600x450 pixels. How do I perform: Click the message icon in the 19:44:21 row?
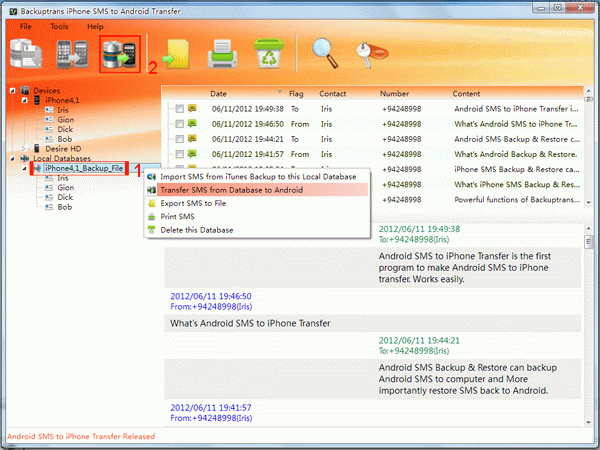(x=192, y=139)
